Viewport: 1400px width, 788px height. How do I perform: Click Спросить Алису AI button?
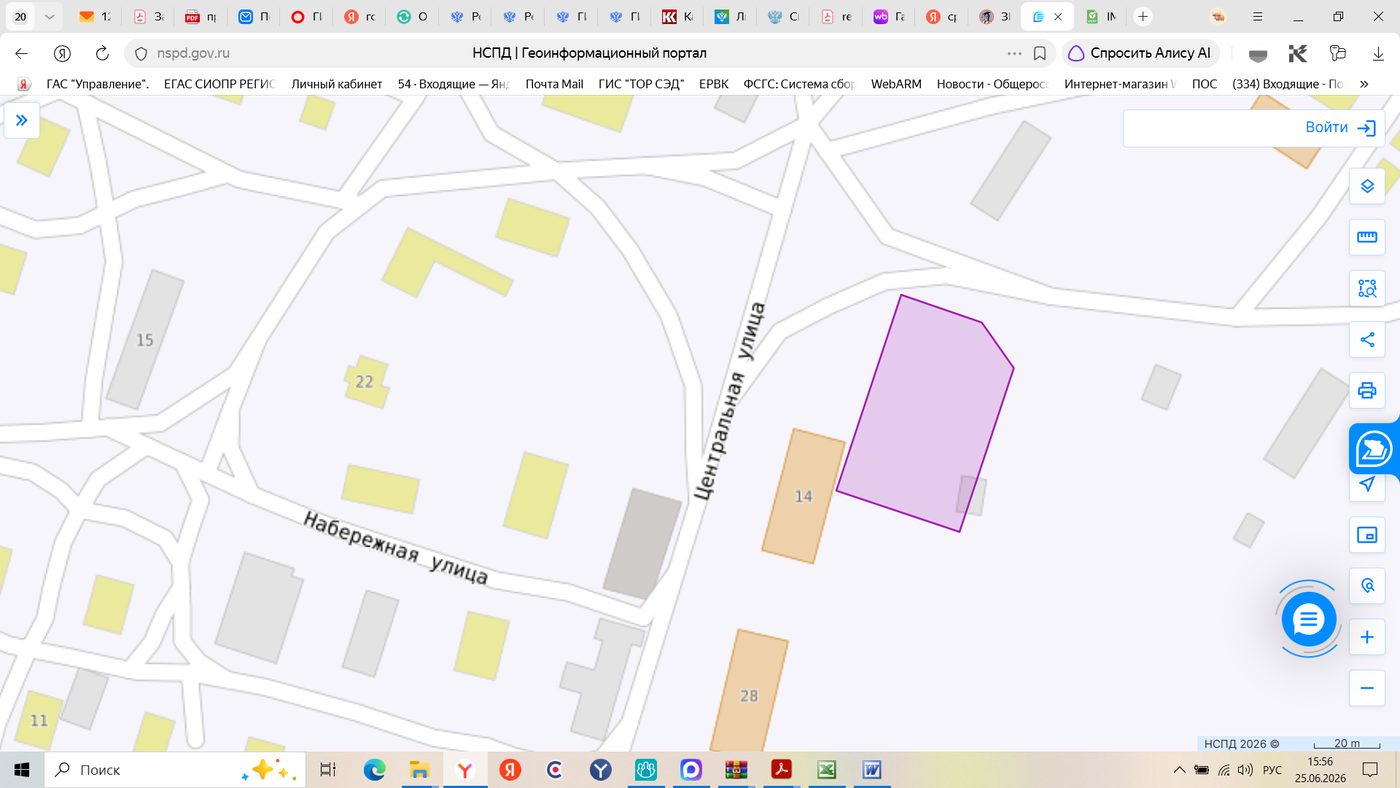[1140, 53]
